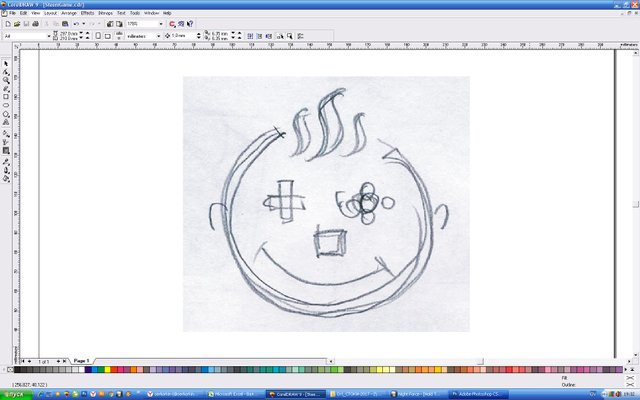Click the Print icon
The height and width of the screenshot is (400, 640).
click(36, 24)
